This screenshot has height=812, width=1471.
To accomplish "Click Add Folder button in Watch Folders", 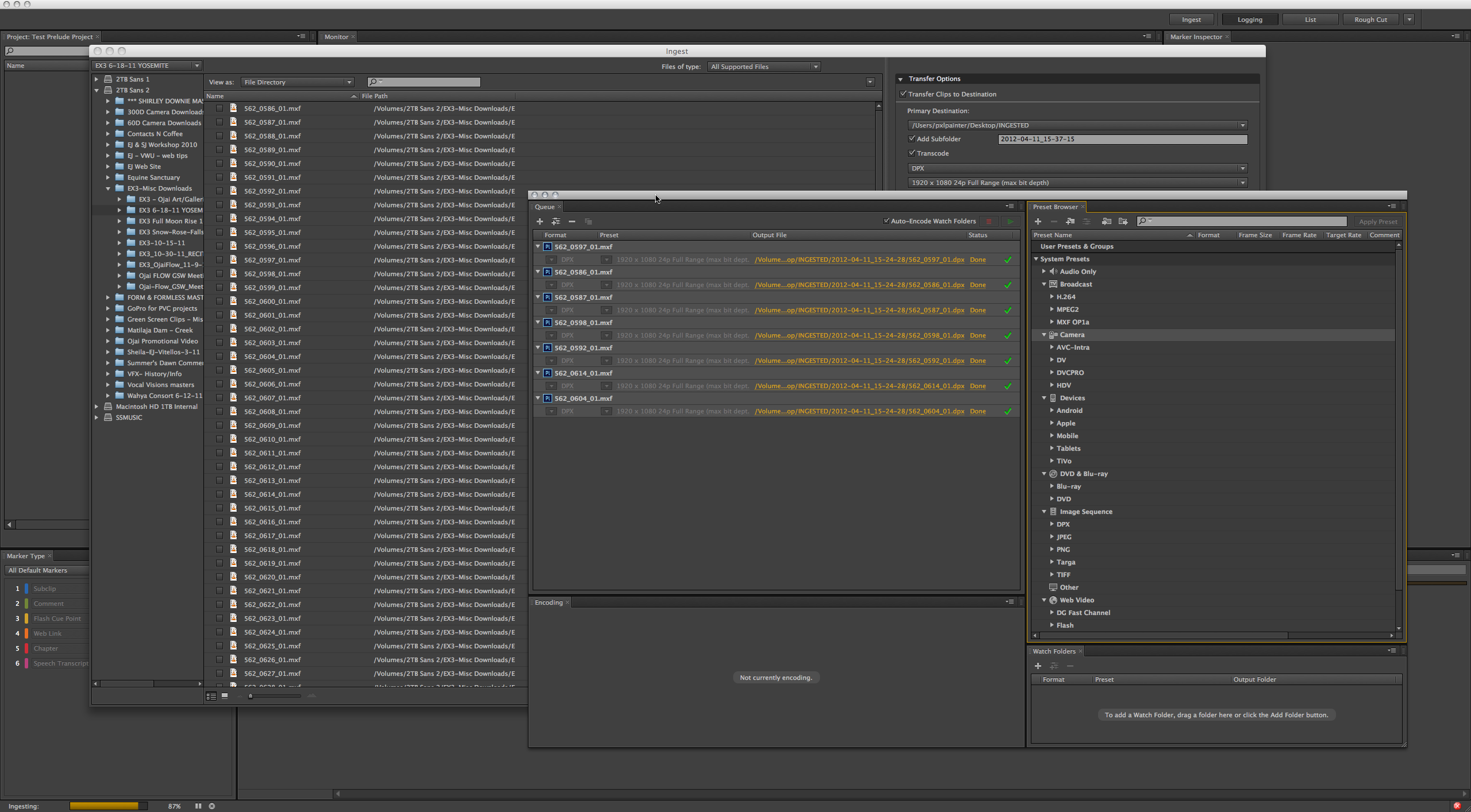I will point(1038,665).
